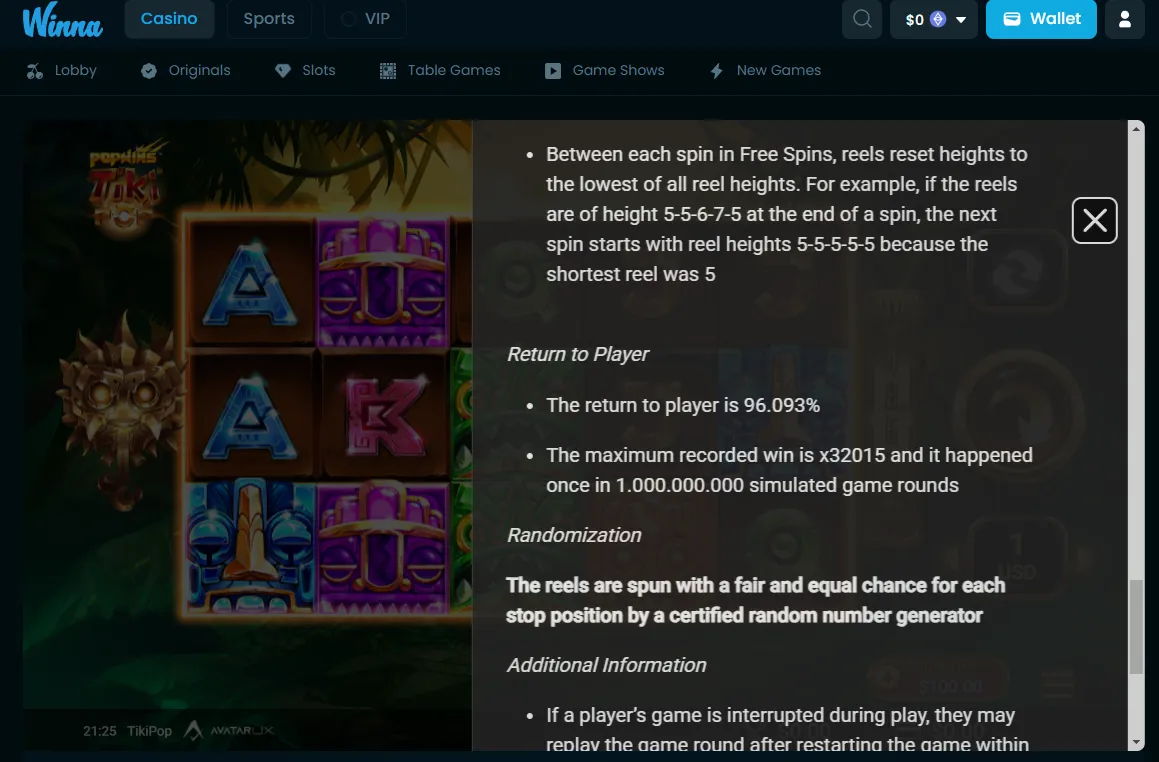1159x762 pixels.
Task: Click the pink K symbol on reels
Action: (x=384, y=415)
